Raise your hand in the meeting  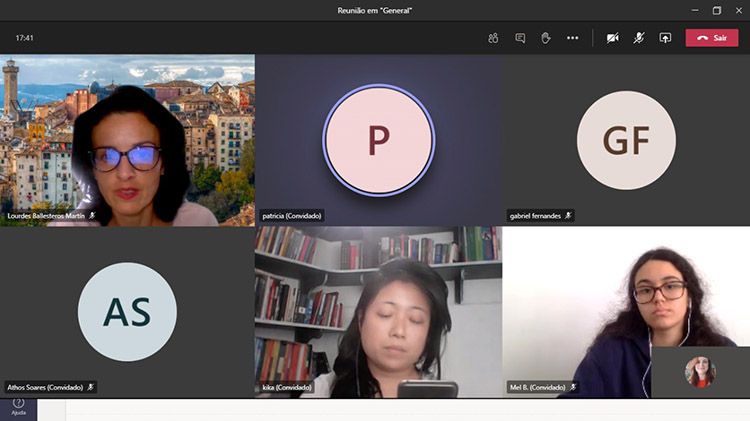pos(546,38)
